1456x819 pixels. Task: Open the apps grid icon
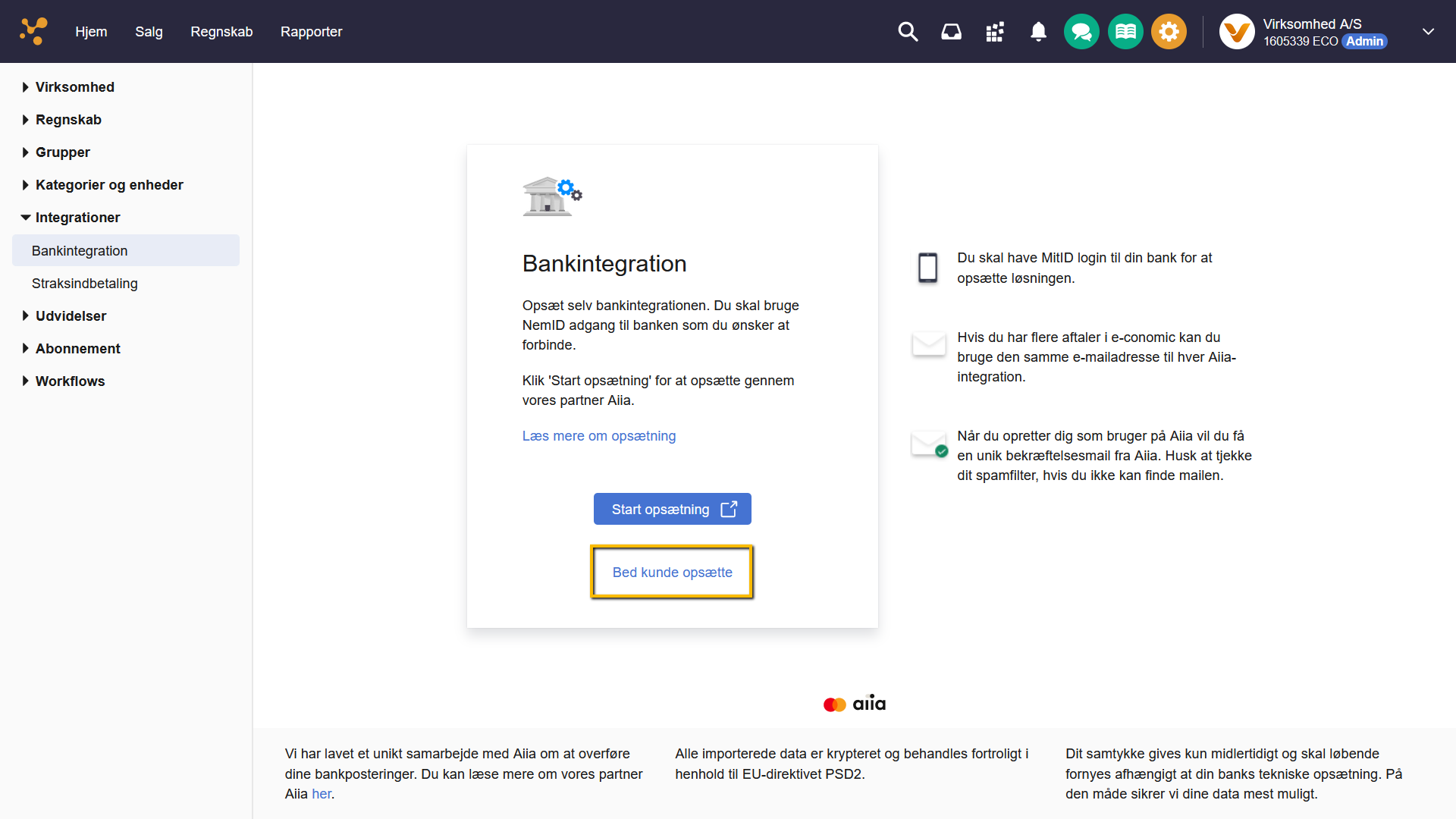[x=995, y=32]
